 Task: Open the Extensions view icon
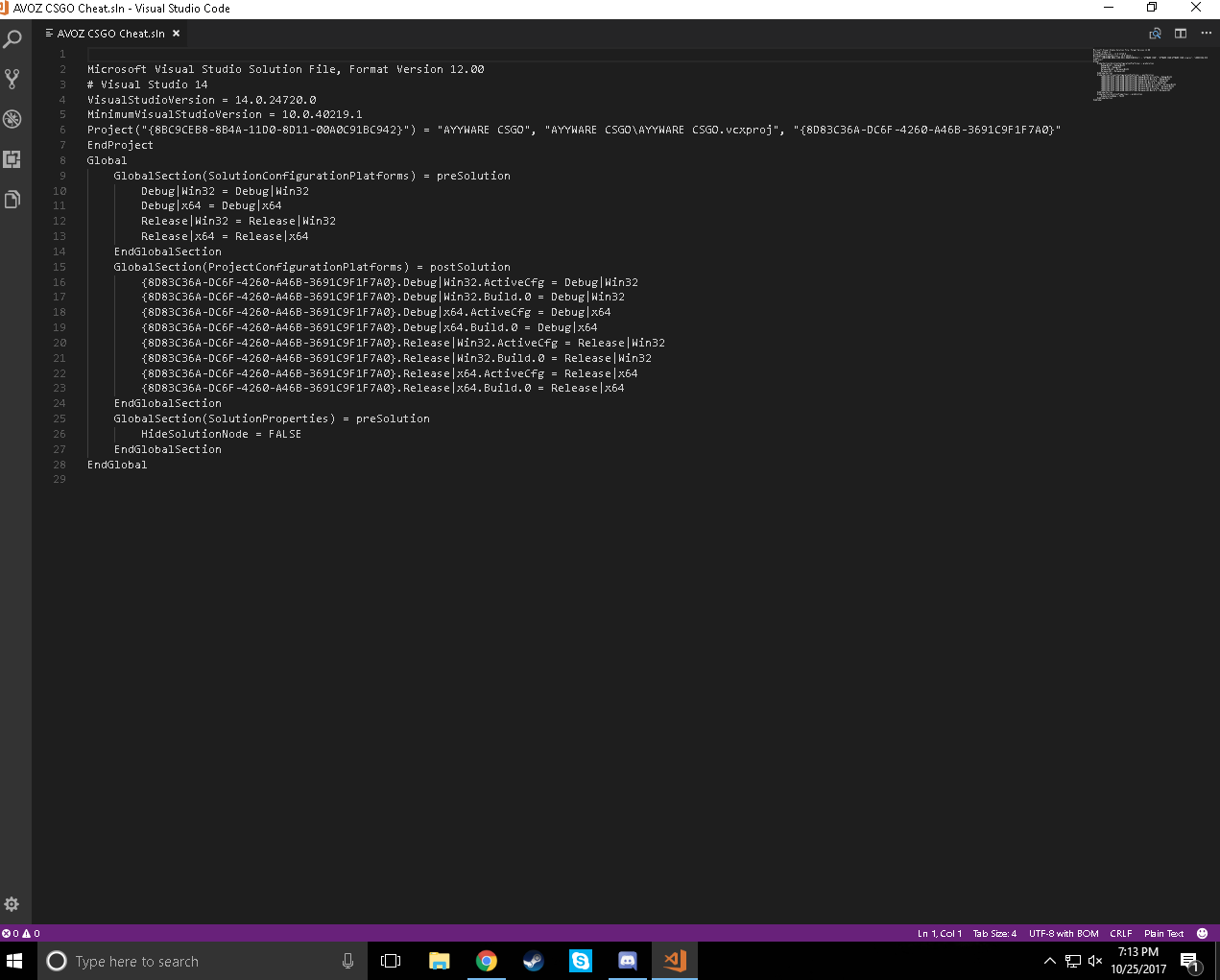tap(12, 159)
